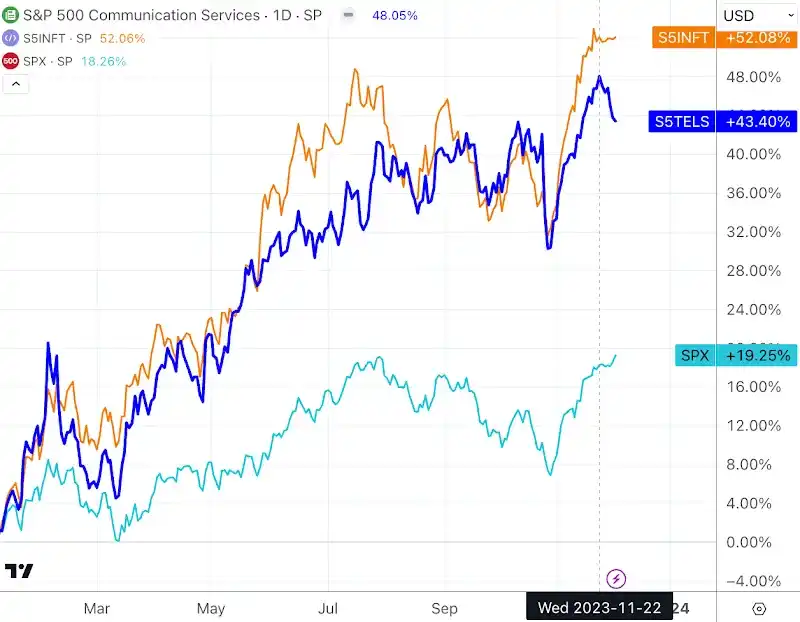Click the Mar label on the time axis
This screenshot has height=622, width=800.
(96, 608)
